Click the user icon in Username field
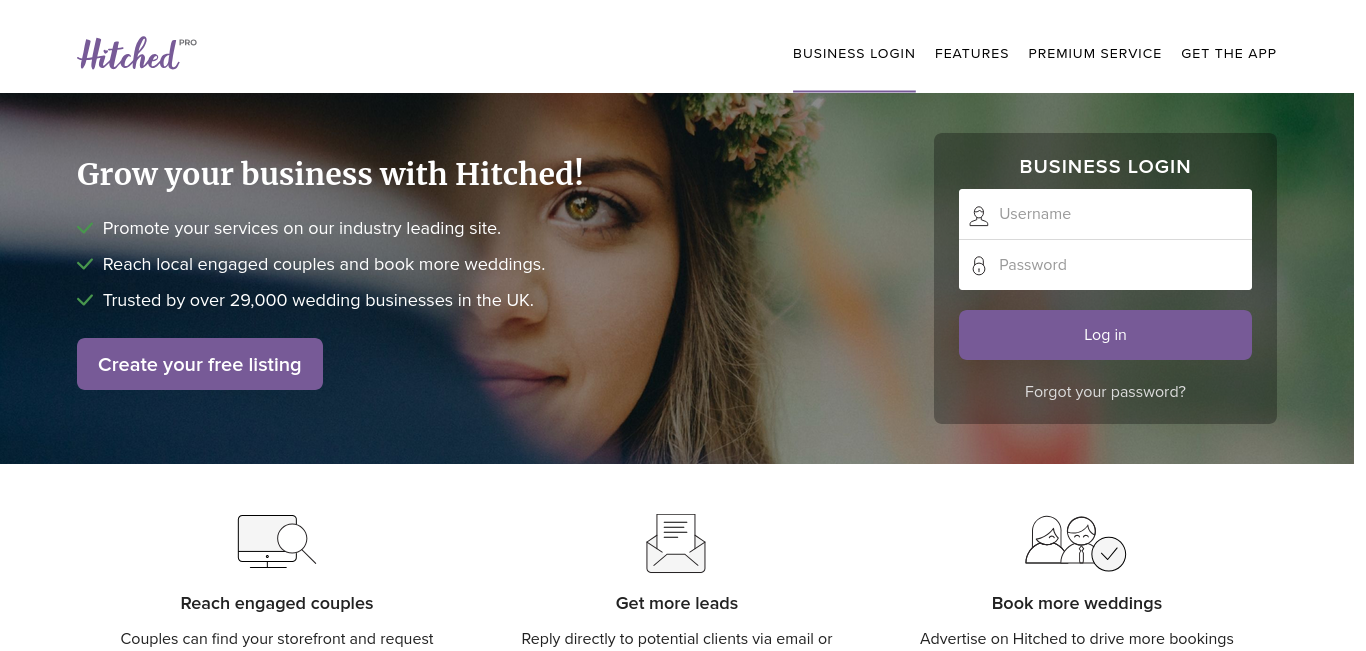 pyautogui.click(x=979, y=215)
